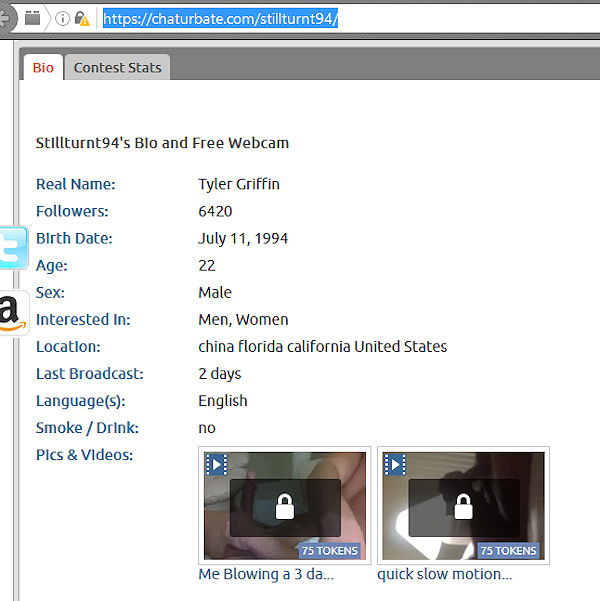Click the Language value English
The height and width of the screenshot is (601, 600).
223,401
